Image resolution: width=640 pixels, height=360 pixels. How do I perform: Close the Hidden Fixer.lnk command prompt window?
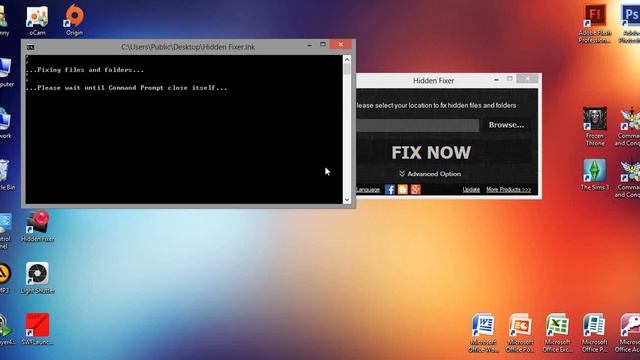coord(341,44)
